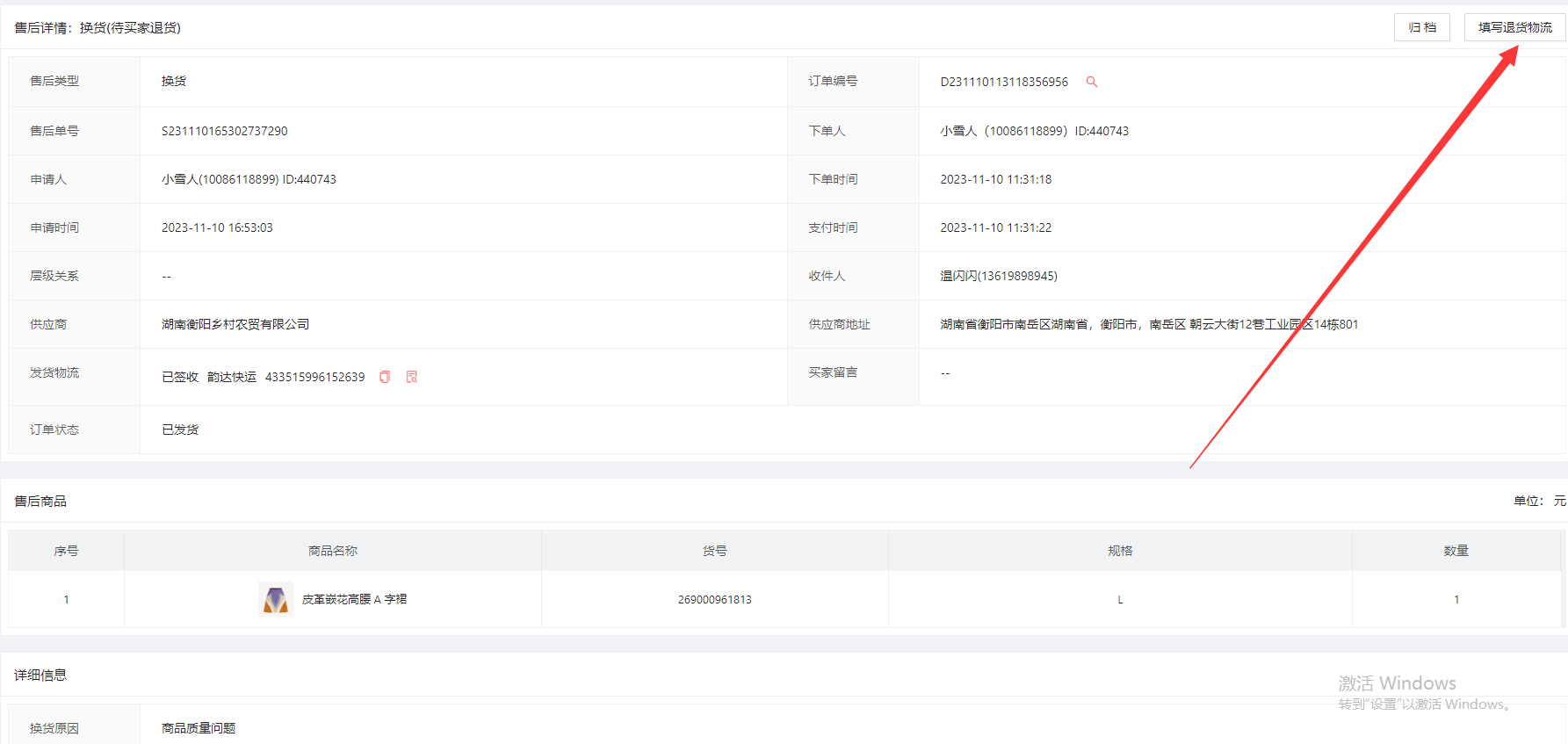
Task: Click the 归档 archive button
Action: pos(1421,27)
